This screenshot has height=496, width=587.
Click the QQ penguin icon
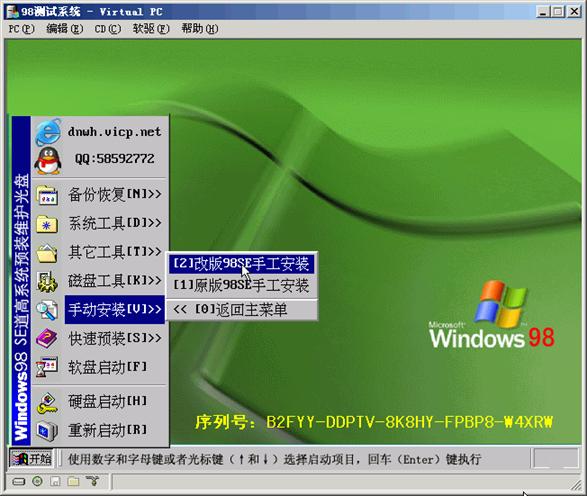[x=48, y=160]
